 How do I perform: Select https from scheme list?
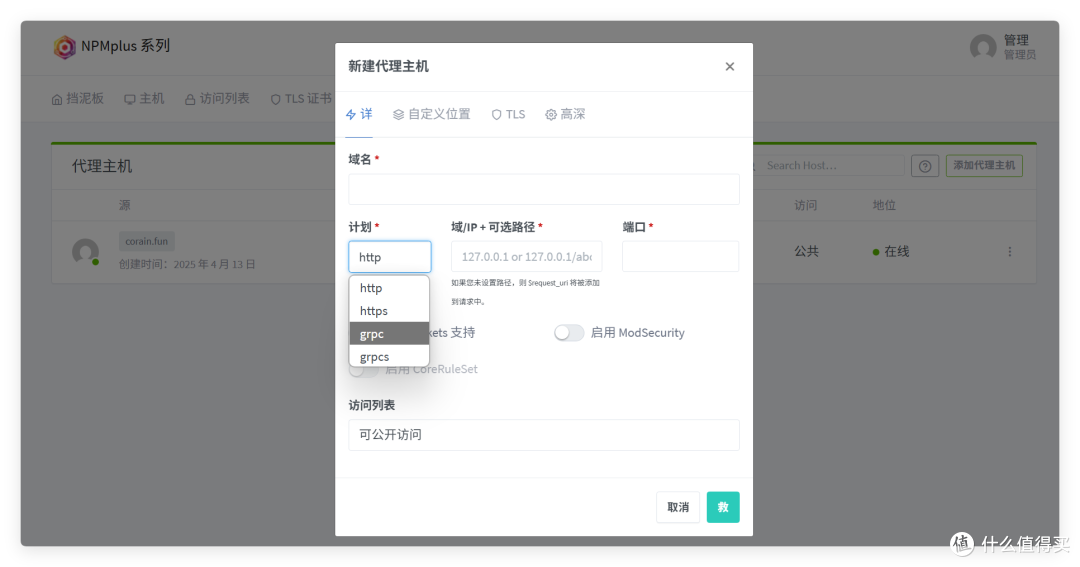pos(389,311)
